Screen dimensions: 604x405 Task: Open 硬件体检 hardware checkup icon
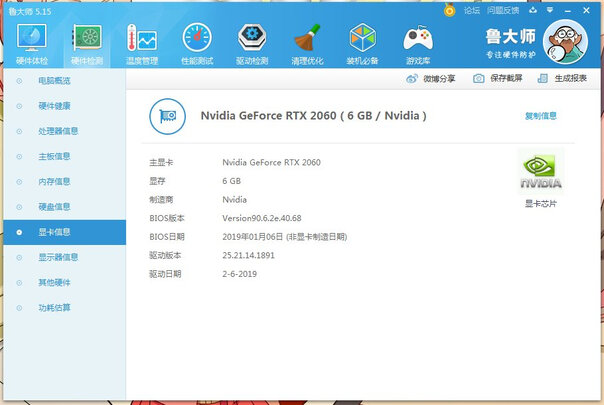click(32, 40)
